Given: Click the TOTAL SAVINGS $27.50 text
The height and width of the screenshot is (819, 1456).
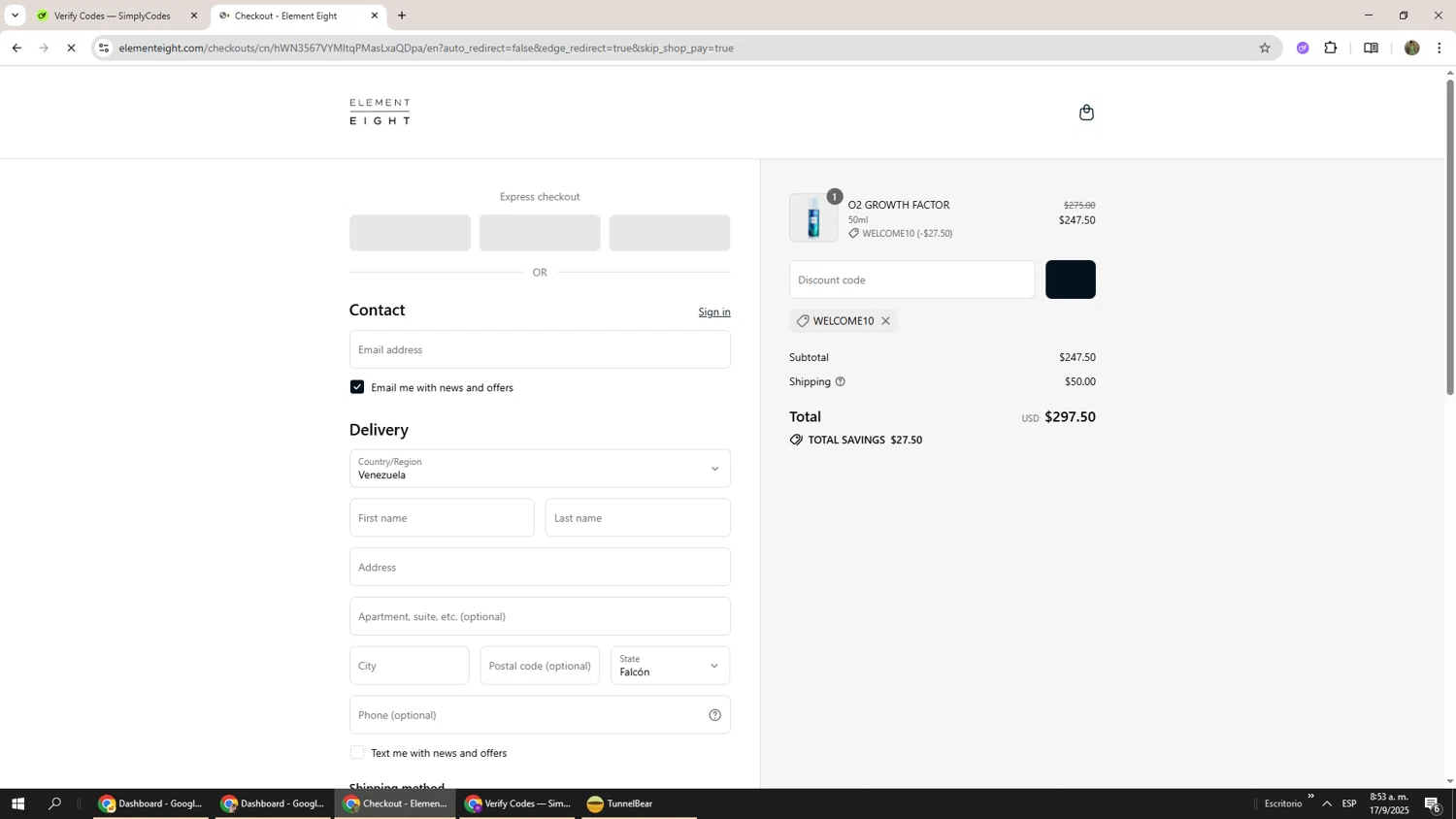Looking at the screenshot, I should 865,440.
